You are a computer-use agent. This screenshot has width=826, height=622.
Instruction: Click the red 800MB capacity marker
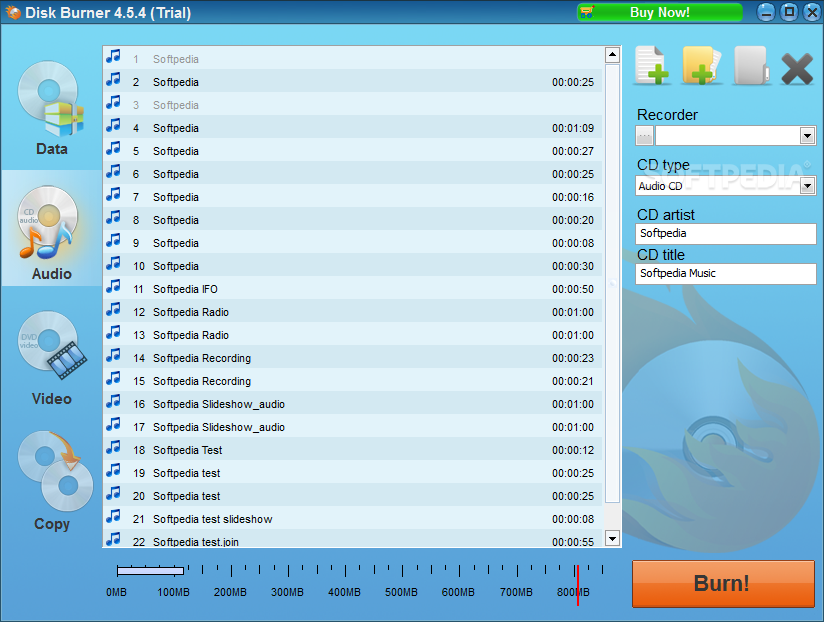577,585
